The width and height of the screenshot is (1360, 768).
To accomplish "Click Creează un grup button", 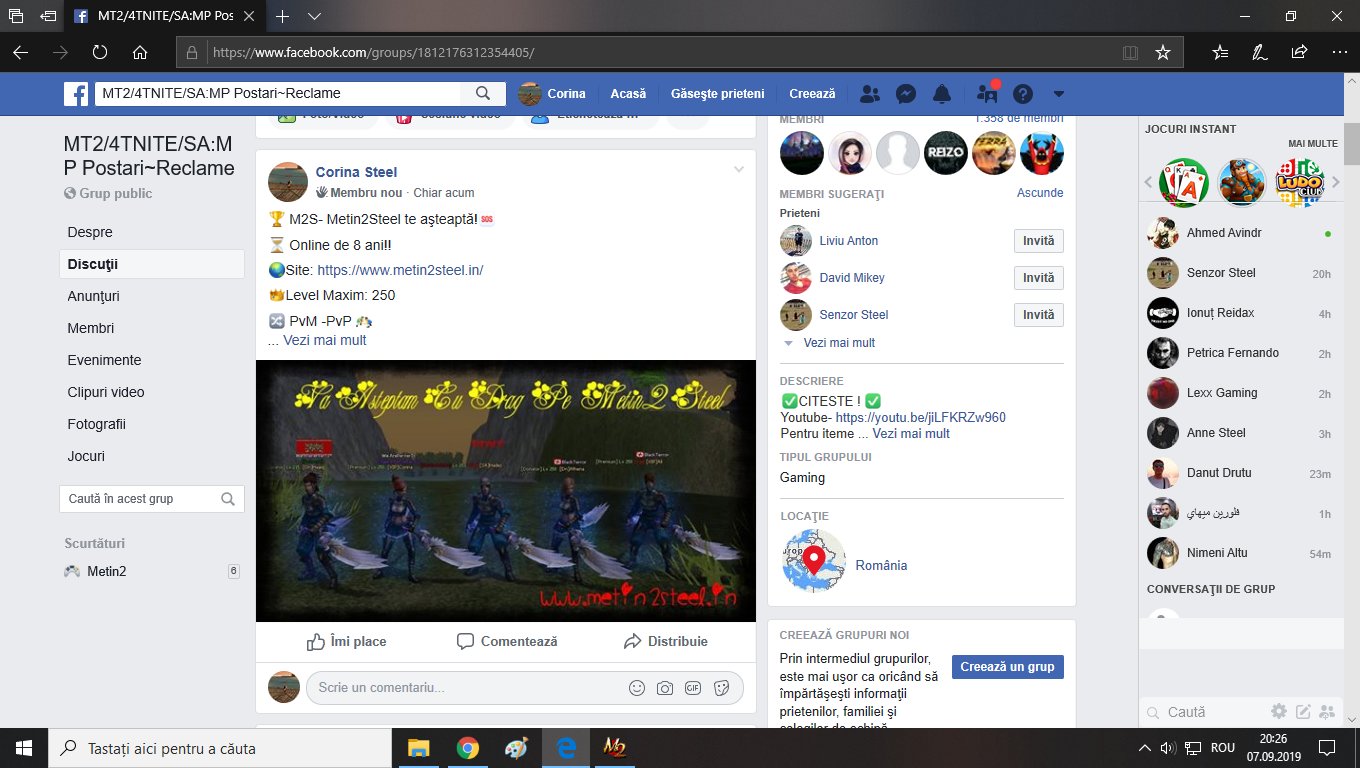I will (1007, 667).
